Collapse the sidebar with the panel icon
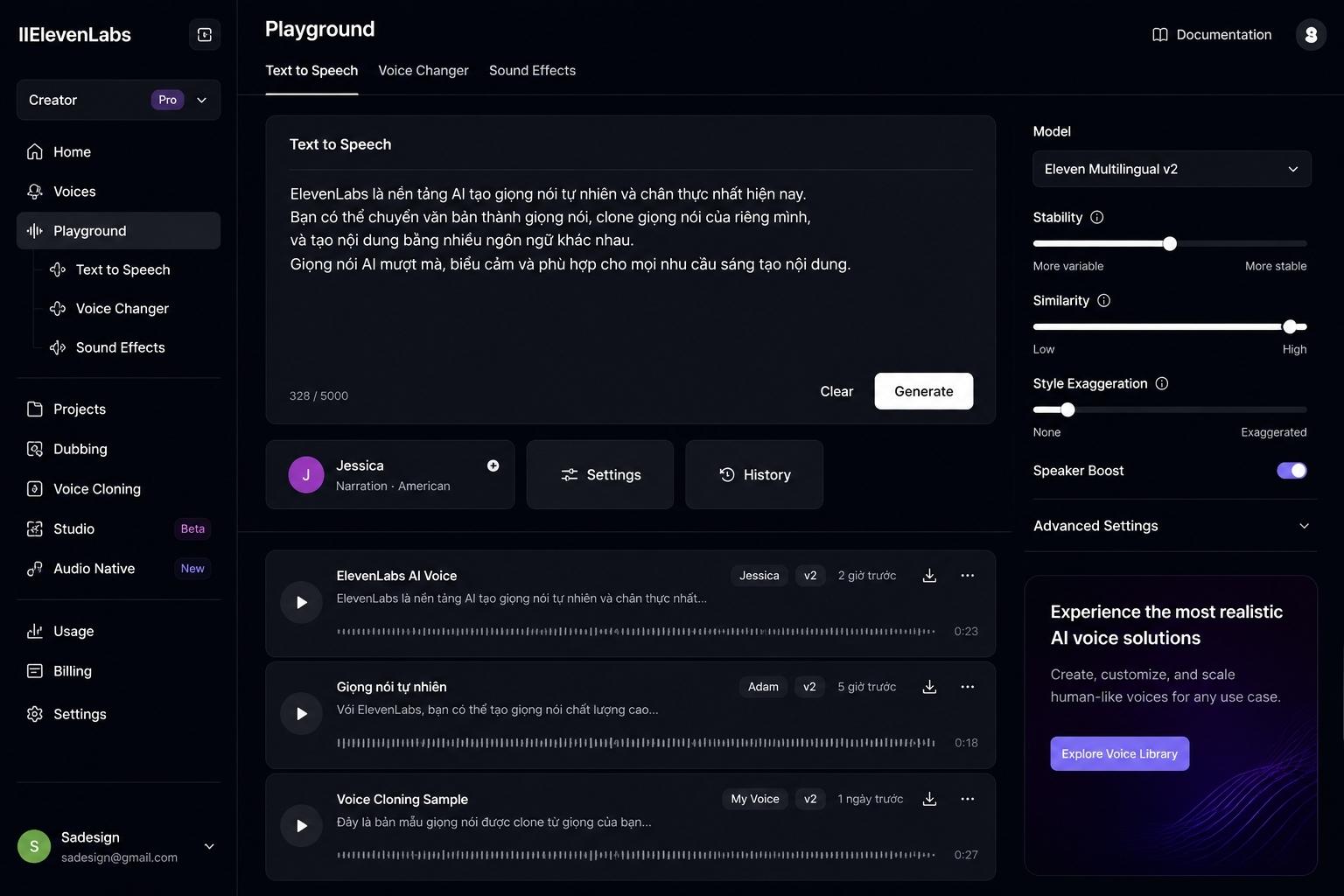1344x896 pixels. [x=205, y=35]
